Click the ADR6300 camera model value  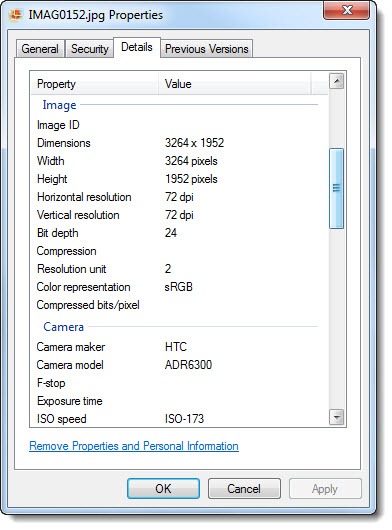click(x=188, y=365)
